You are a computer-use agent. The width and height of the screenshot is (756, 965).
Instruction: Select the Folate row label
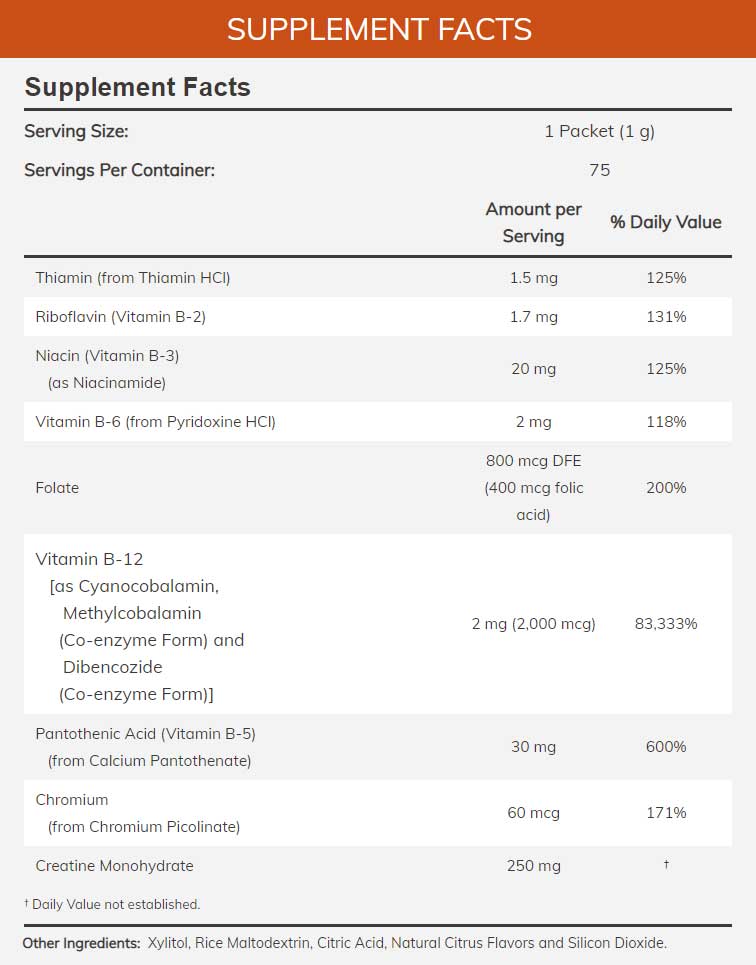click(x=57, y=488)
